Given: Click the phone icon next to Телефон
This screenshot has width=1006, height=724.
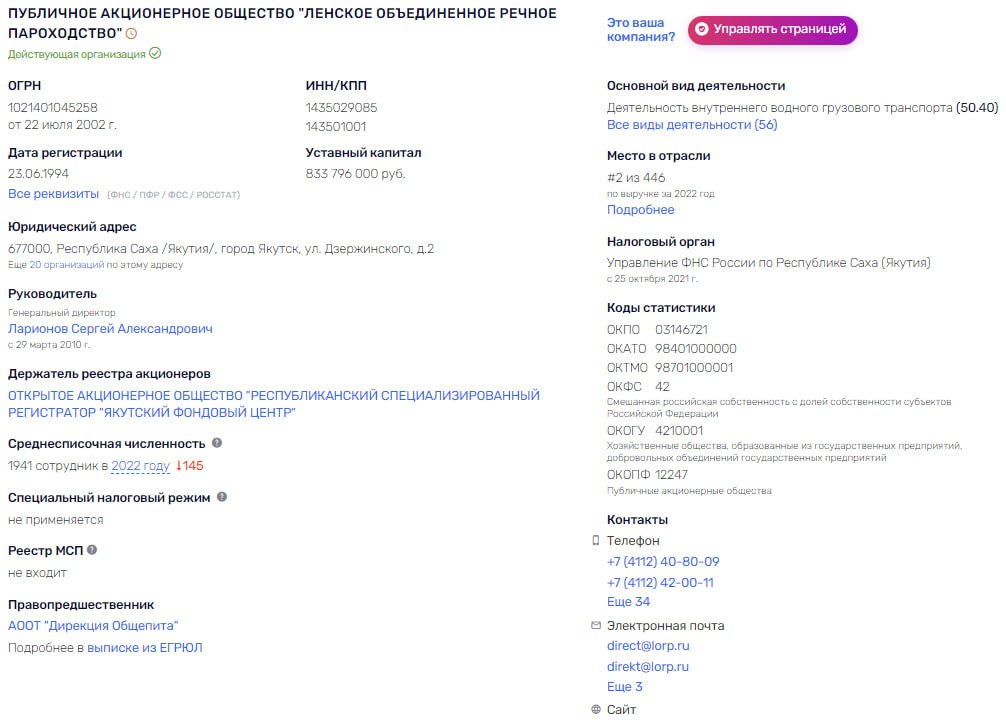Looking at the screenshot, I should point(595,540).
